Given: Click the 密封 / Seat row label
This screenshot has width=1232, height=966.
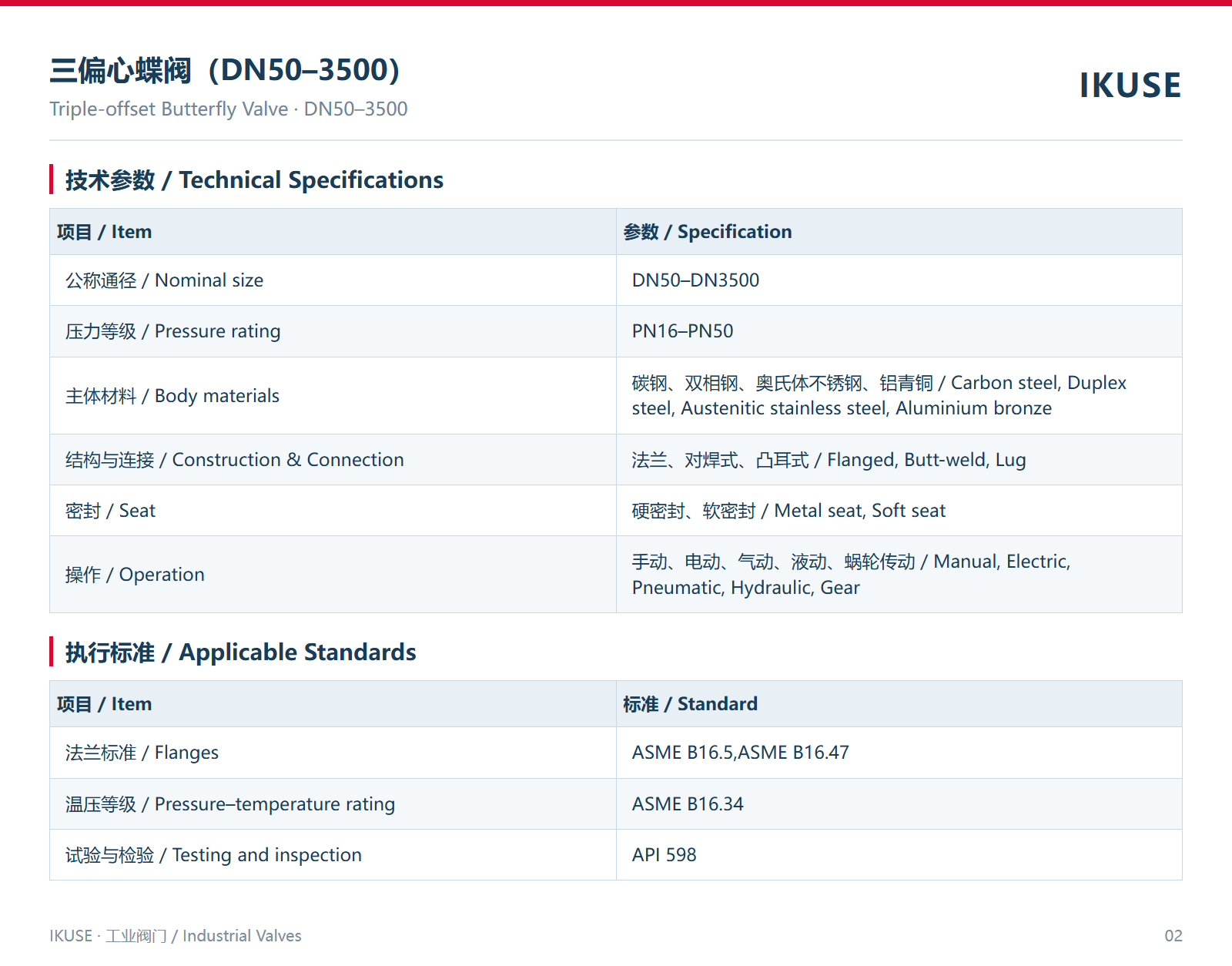Looking at the screenshot, I should point(110,511).
